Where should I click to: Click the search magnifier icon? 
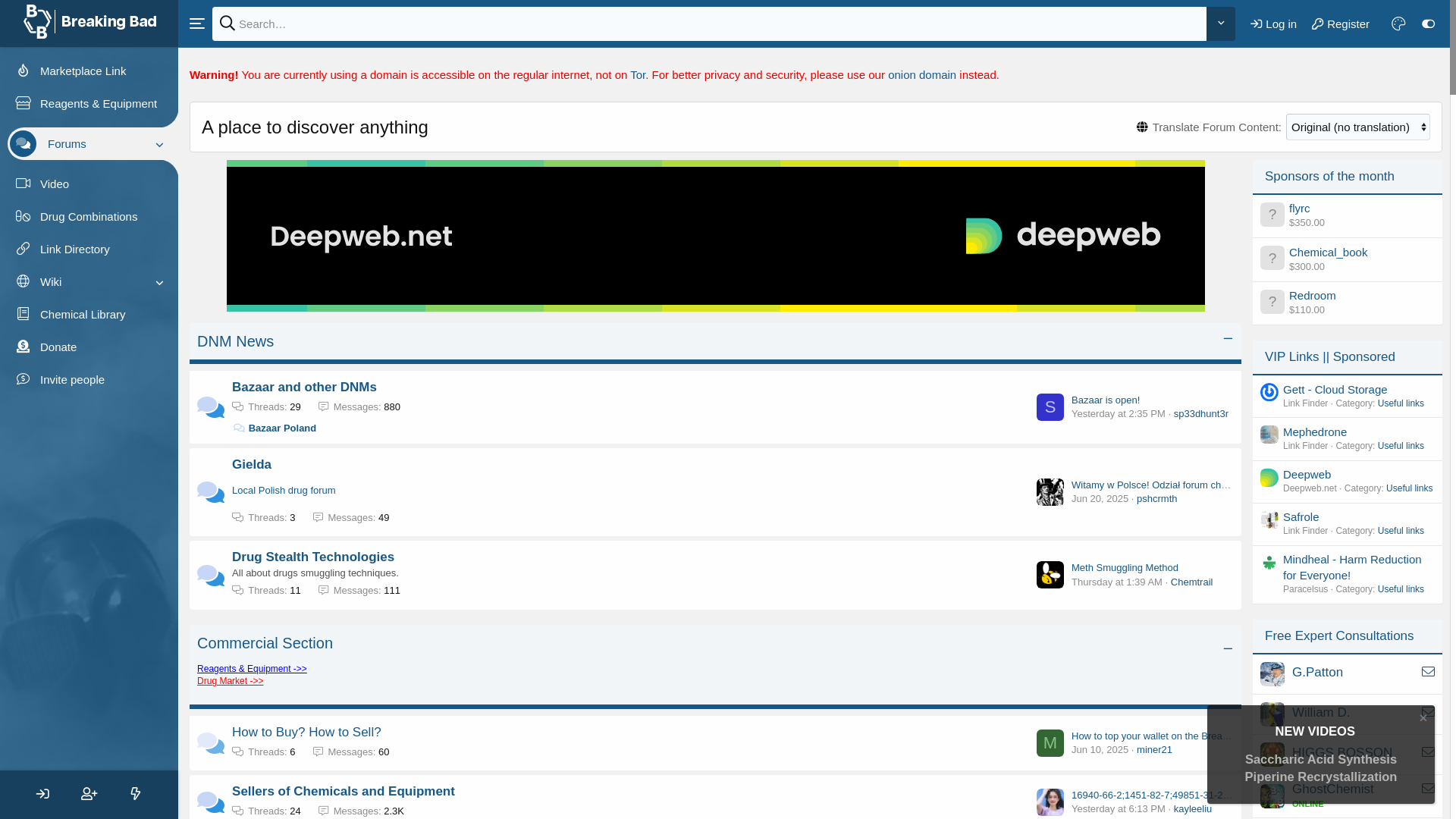tap(227, 24)
